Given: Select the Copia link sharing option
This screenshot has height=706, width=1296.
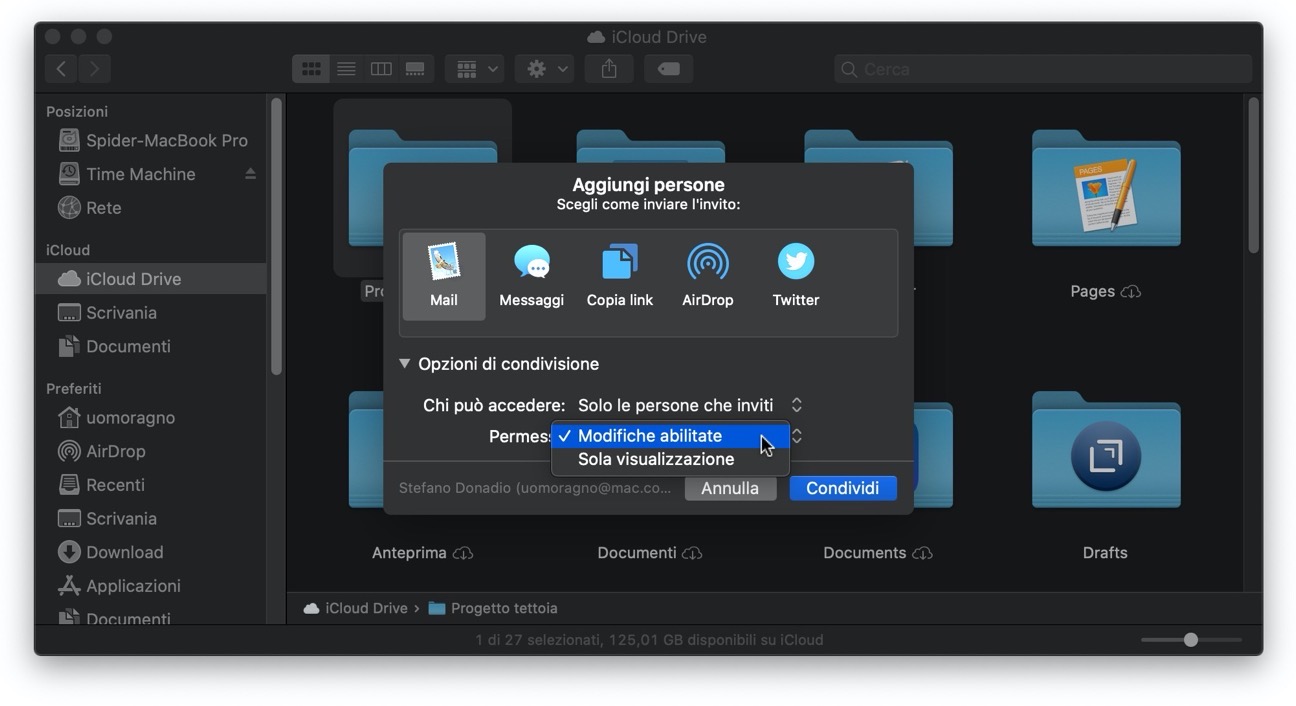Looking at the screenshot, I should coord(619,275).
